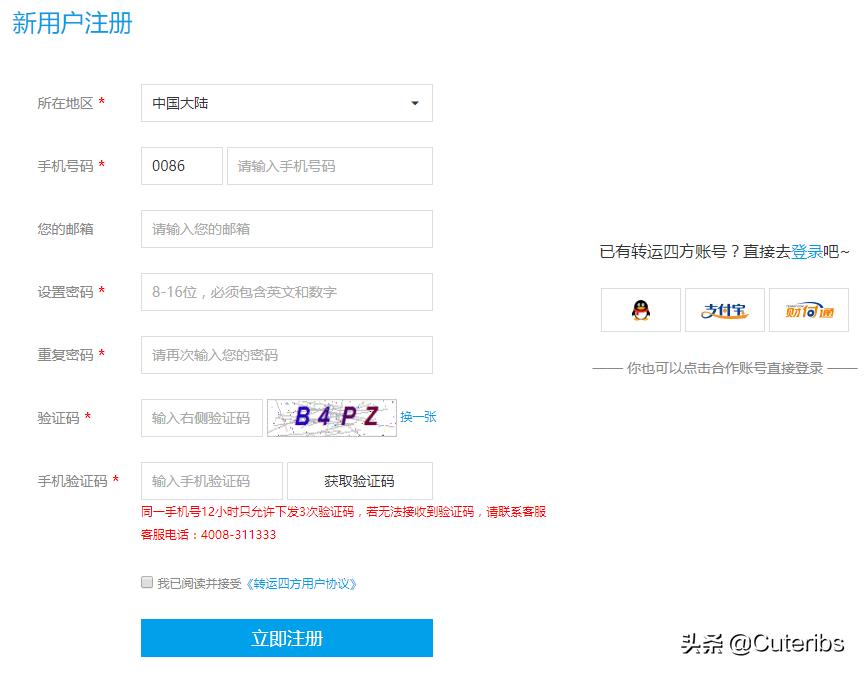Click the 获取验证码 get-code button
The image size is (864, 674).
pyautogui.click(x=359, y=481)
